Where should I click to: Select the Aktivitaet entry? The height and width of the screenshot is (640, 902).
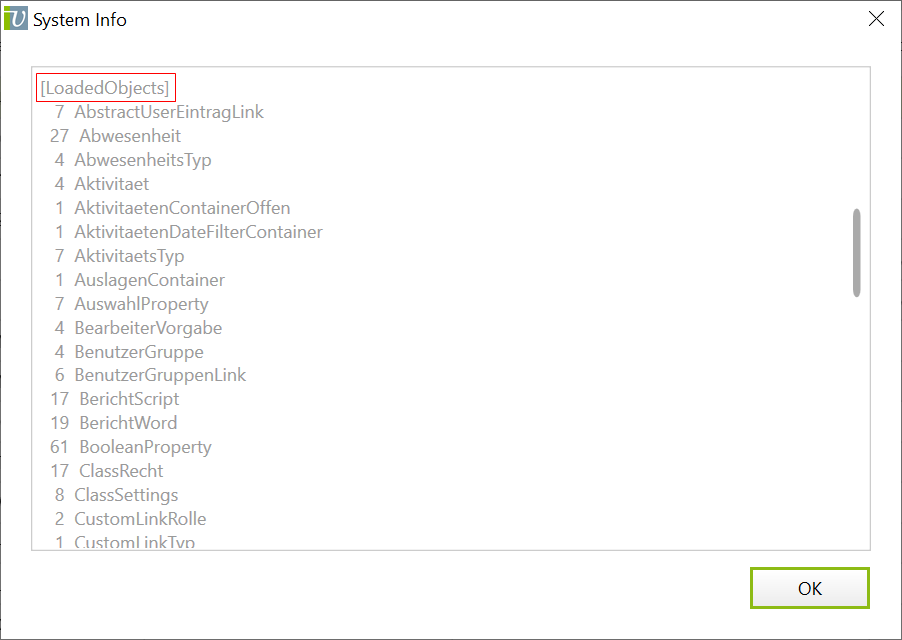[112, 184]
